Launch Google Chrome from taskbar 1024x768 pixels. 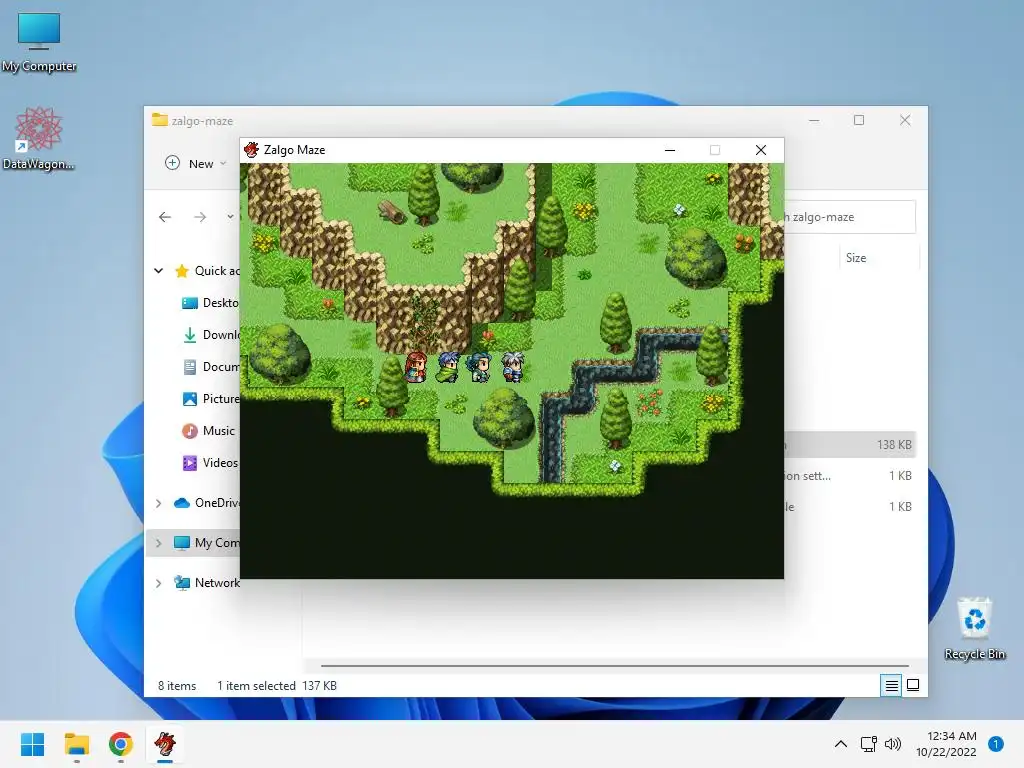[x=121, y=744]
